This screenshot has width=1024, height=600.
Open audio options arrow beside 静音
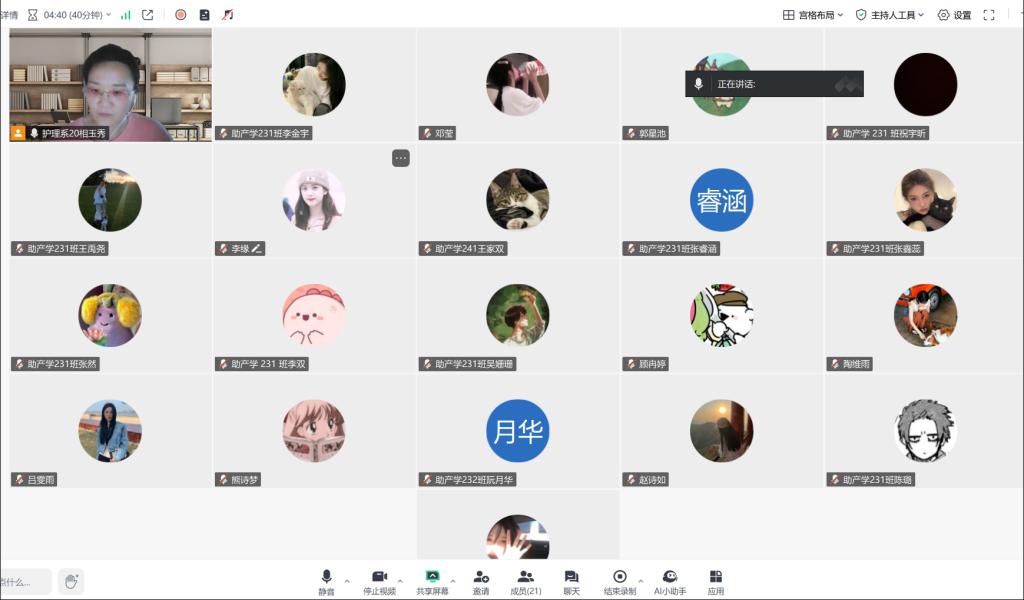click(x=347, y=581)
